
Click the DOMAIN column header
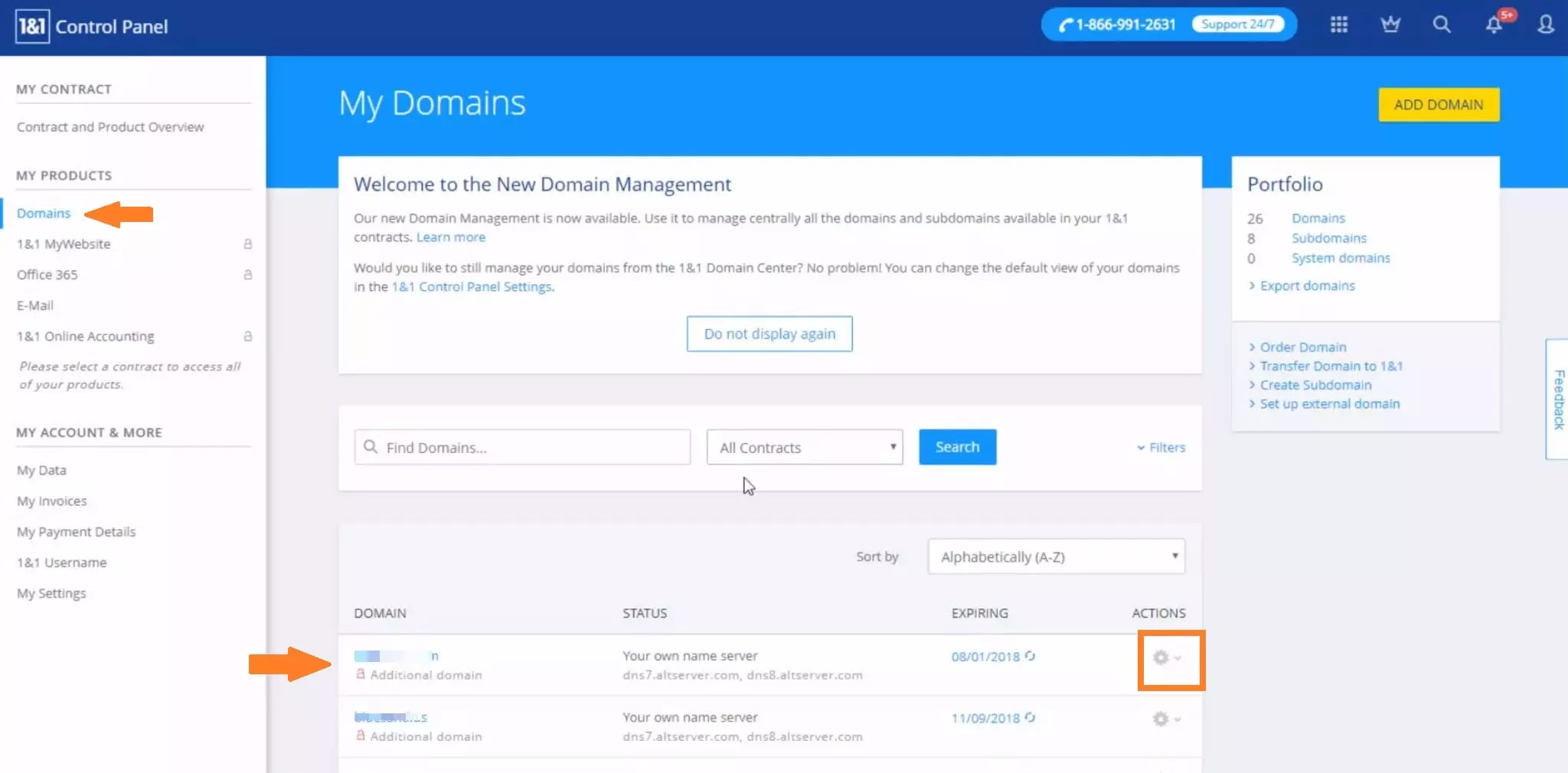tap(380, 613)
